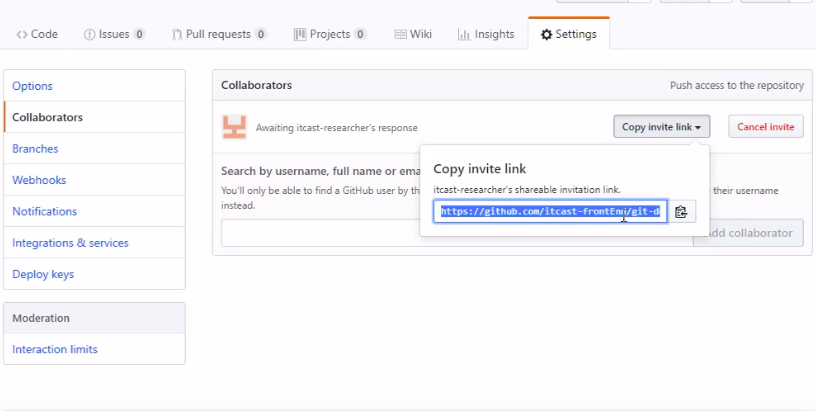
Task: Cancel the pending invite
Action: point(766,127)
